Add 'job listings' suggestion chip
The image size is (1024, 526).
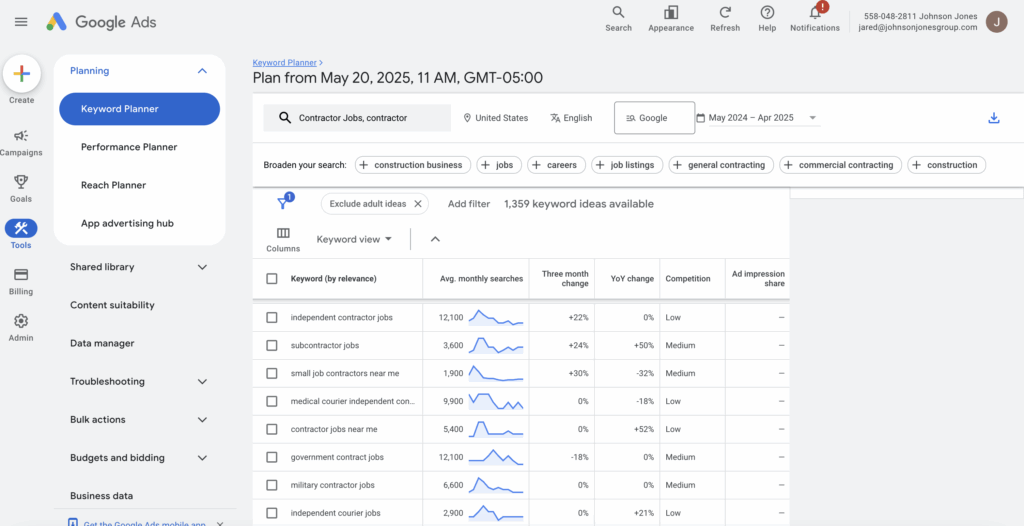(628, 165)
